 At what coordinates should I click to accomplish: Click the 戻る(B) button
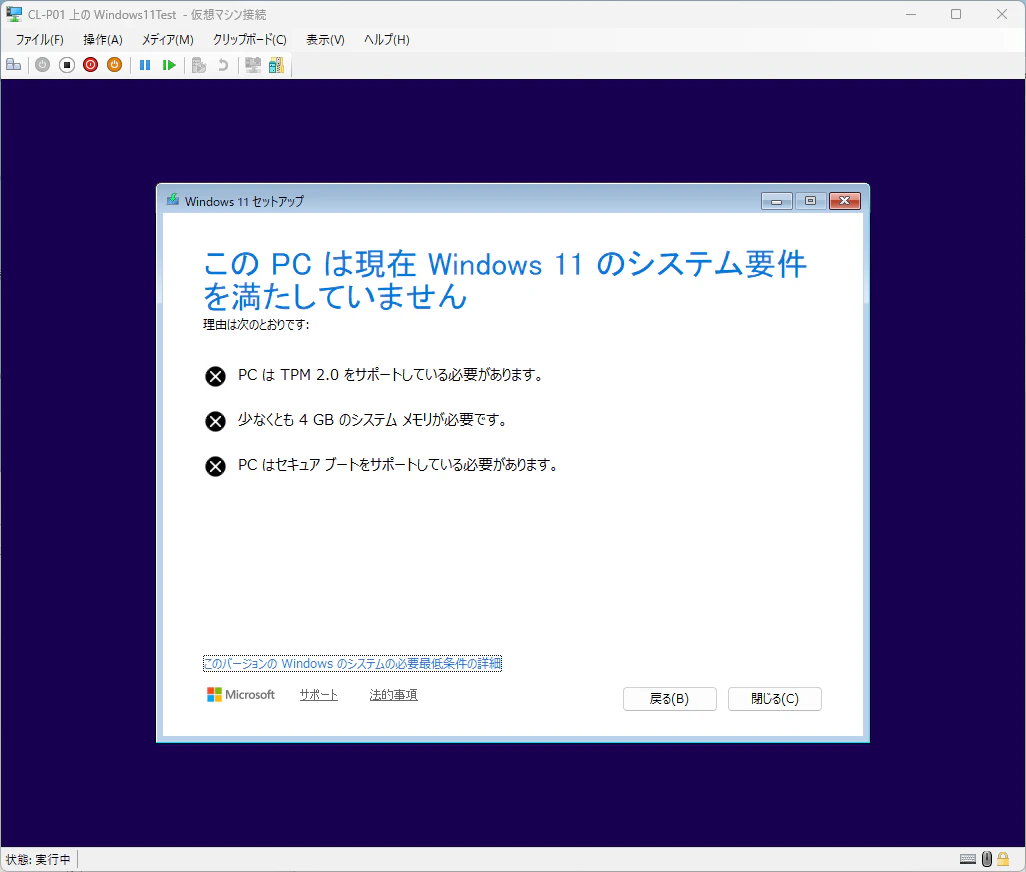[x=669, y=699]
